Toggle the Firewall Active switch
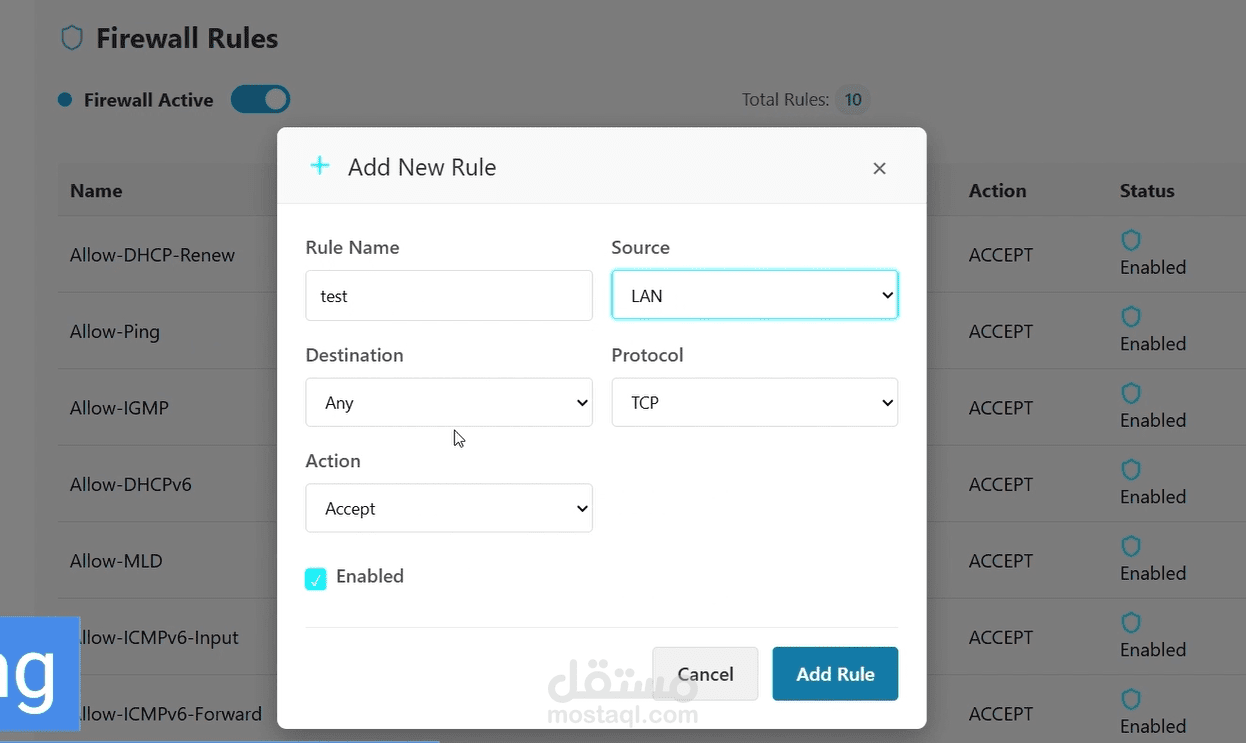The height and width of the screenshot is (743, 1246). tap(260, 99)
